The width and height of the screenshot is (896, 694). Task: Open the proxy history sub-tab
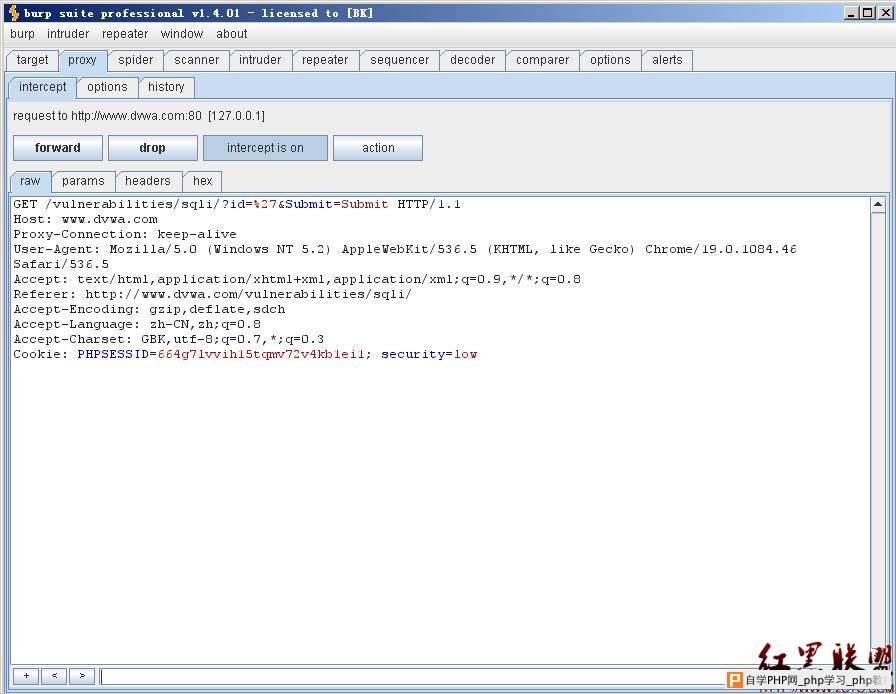(166, 87)
